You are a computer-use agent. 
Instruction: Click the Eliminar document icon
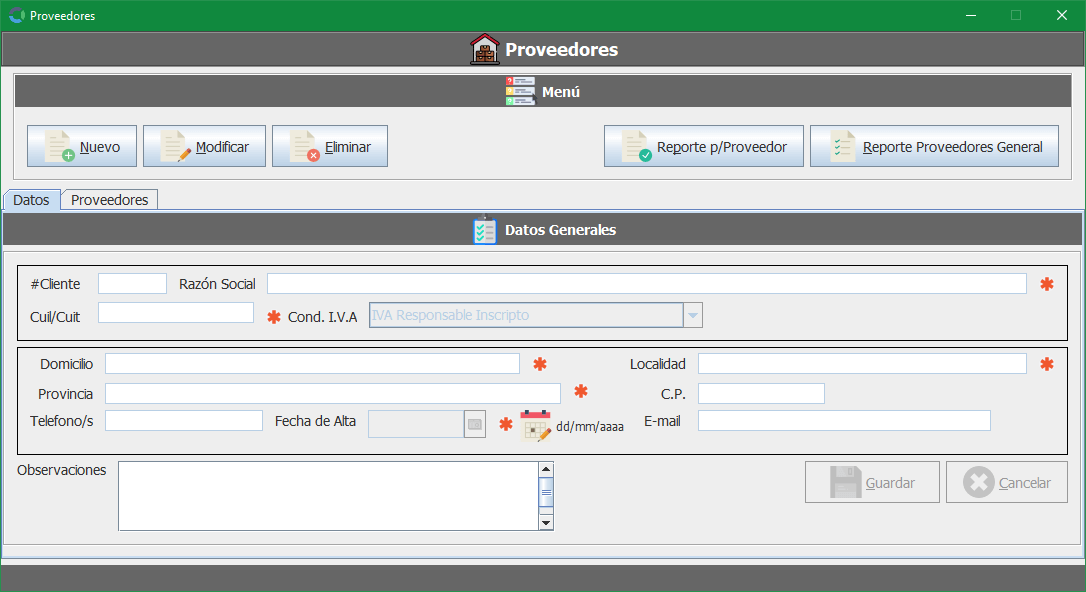pyautogui.click(x=304, y=147)
